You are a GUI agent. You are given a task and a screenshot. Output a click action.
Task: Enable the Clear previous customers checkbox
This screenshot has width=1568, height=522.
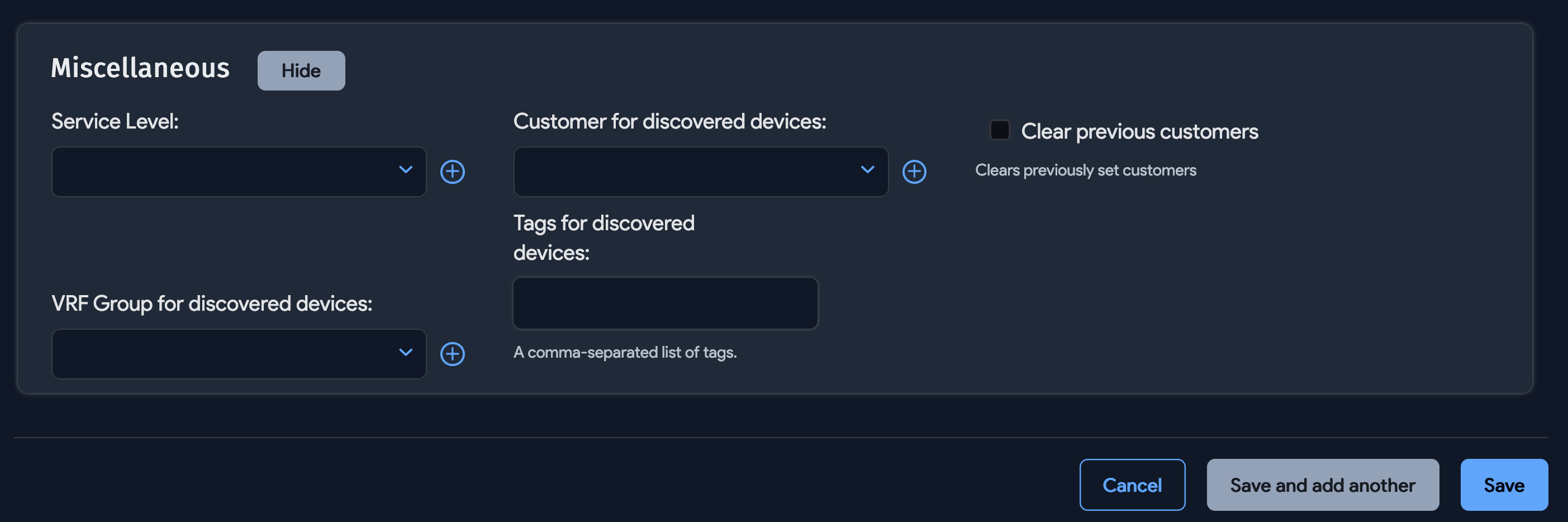pos(999,130)
